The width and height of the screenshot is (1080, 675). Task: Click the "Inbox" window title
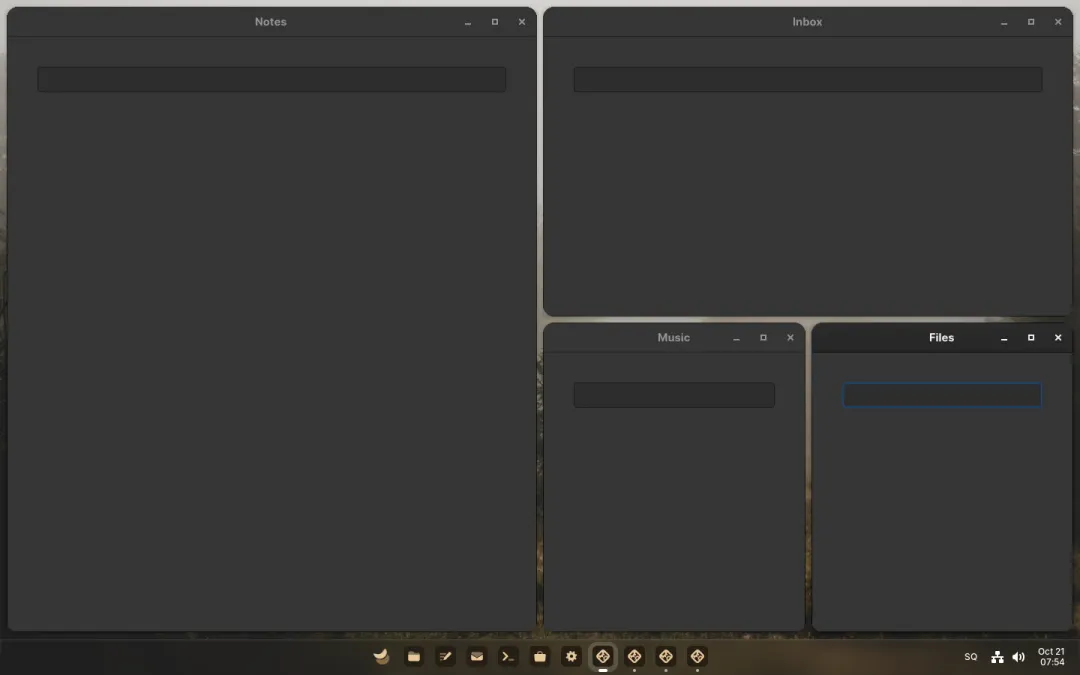[807, 22]
